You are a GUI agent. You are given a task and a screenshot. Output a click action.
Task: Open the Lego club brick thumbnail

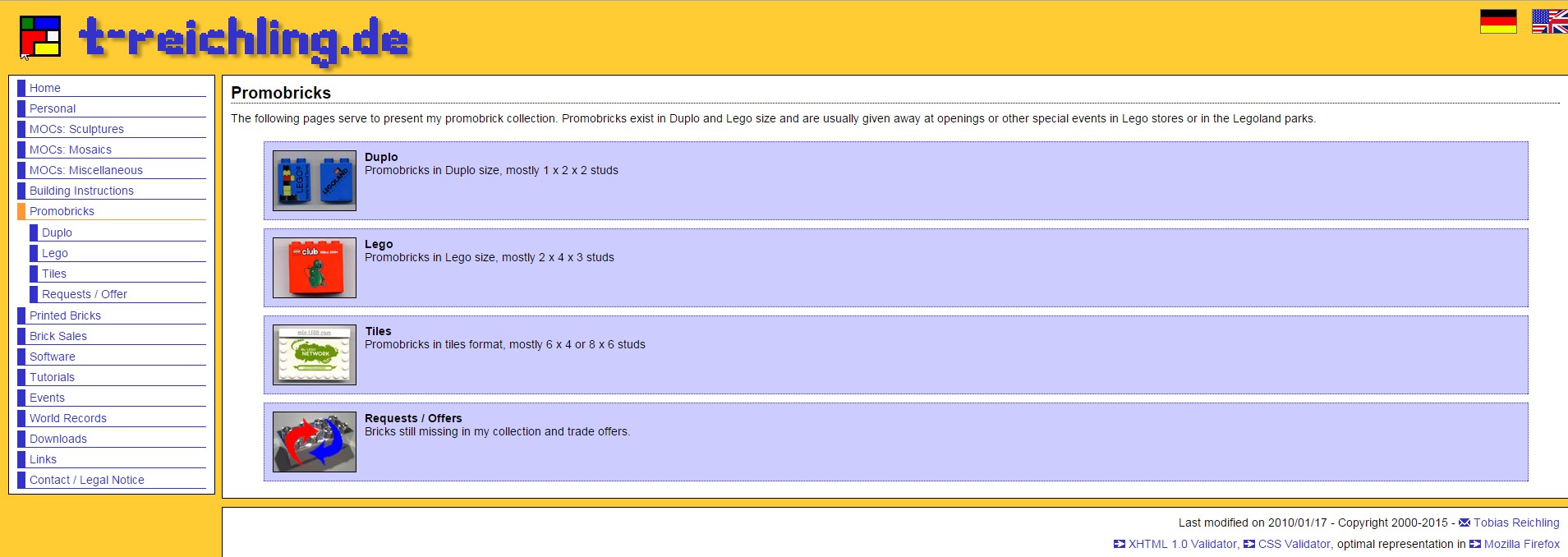click(x=315, y=268)
